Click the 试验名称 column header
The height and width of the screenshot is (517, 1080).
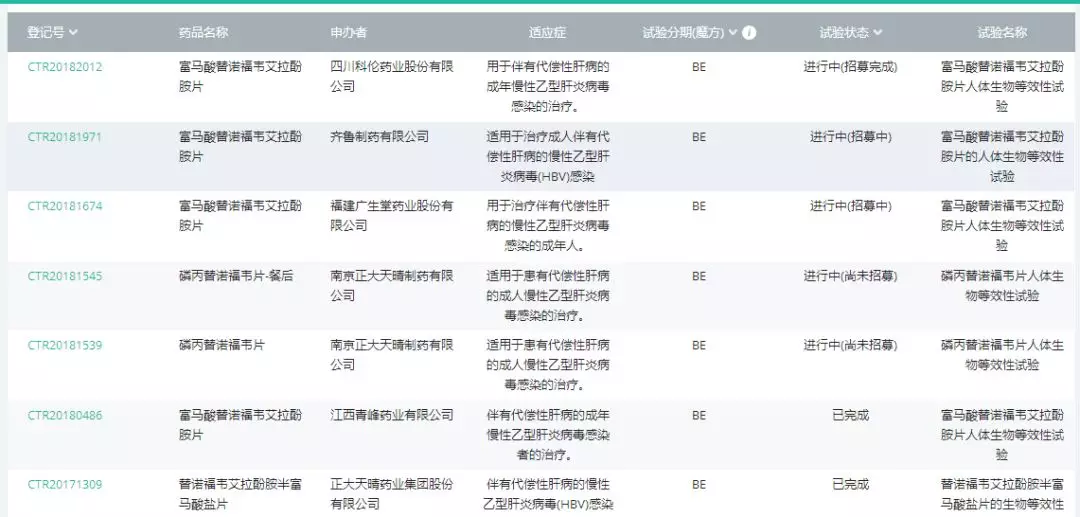[x=1001, y=32]
